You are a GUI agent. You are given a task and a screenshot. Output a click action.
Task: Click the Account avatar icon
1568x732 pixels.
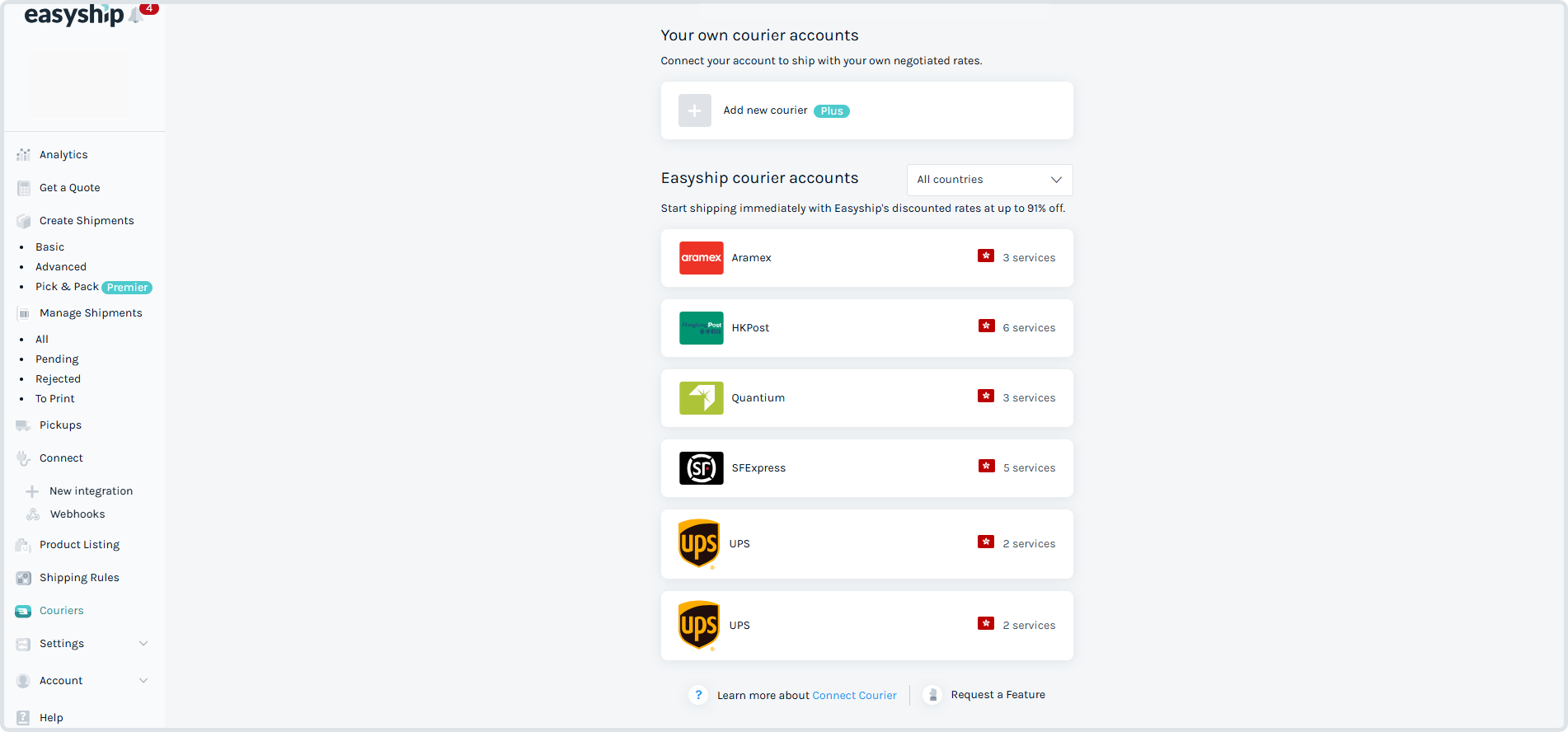(x=23, y=681)
